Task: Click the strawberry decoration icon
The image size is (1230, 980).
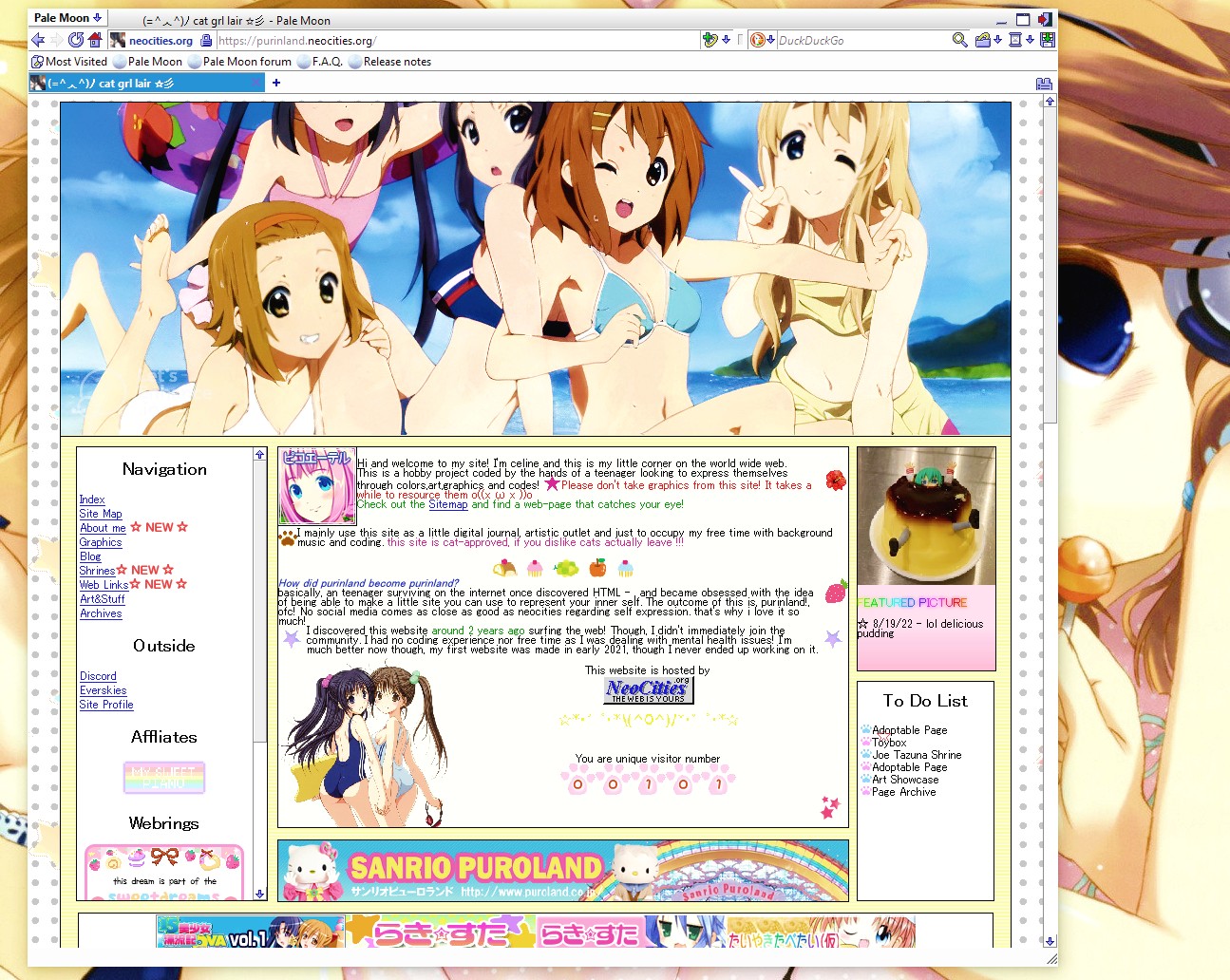Action: coord(836,593)
